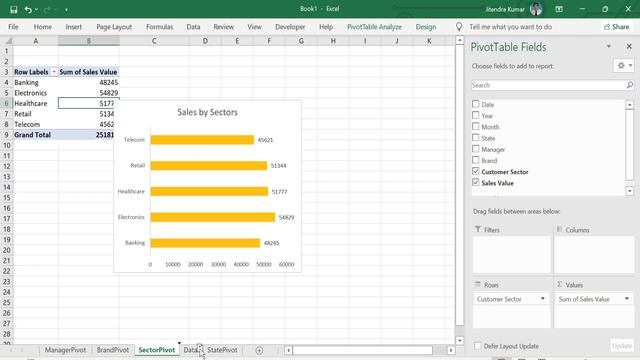Uncheck the Sales Value checkbox
This screenshot has width=640, height=360.
[x=476, y=183]
